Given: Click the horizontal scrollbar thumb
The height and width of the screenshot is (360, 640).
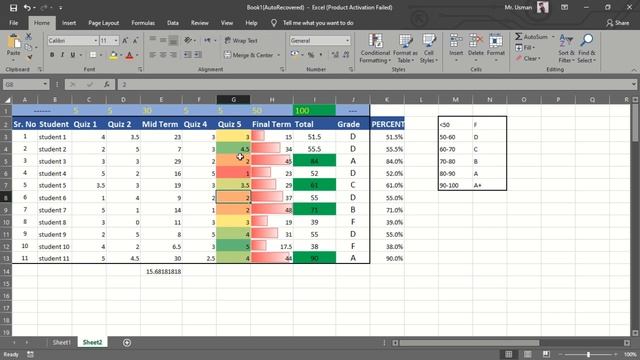Looking at the screenshot, I should click(x=469, y=343).
